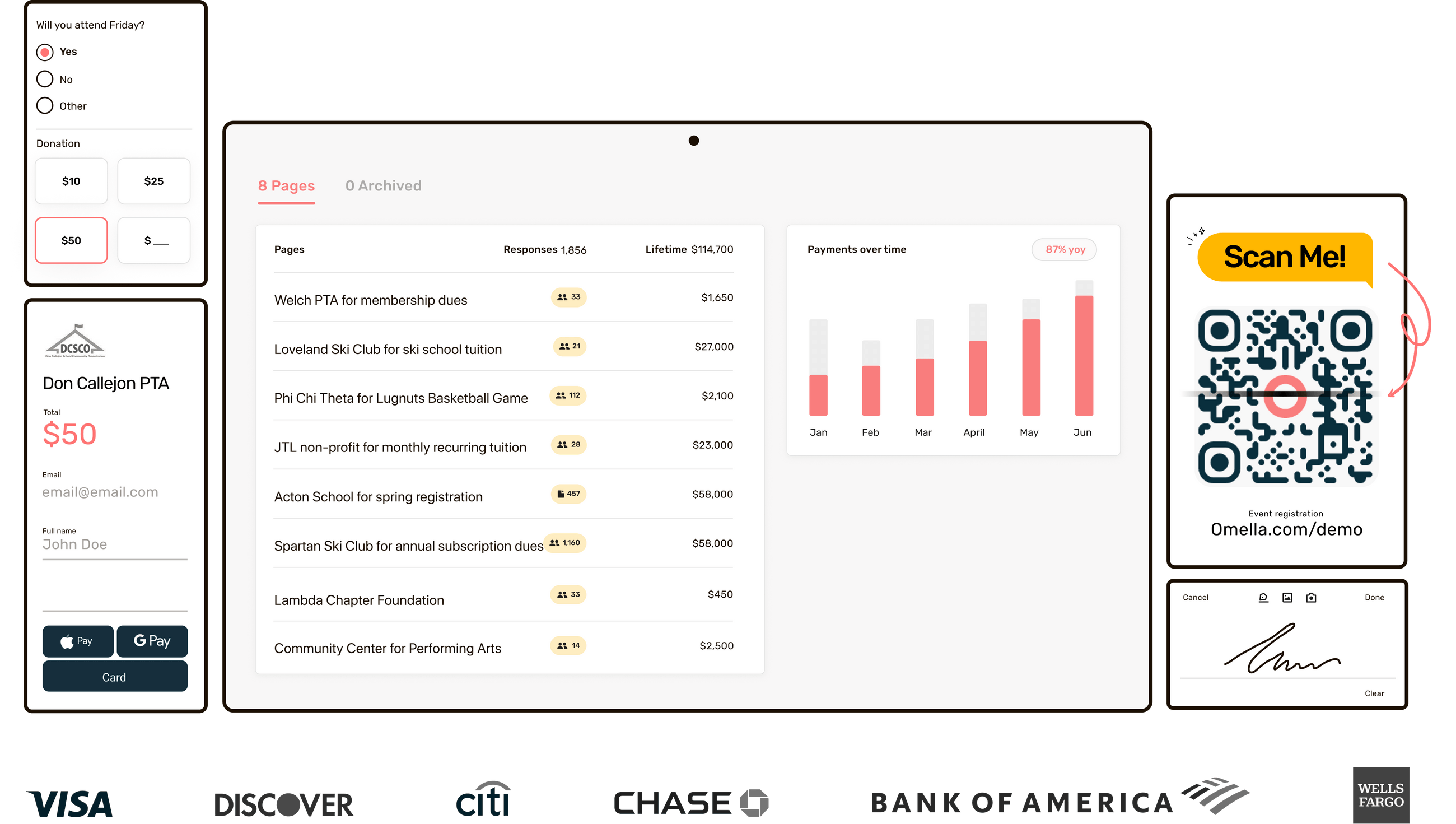Select the $10 donation option
The height and width of the screenshot is (824, 1456).
click(71, 181)
